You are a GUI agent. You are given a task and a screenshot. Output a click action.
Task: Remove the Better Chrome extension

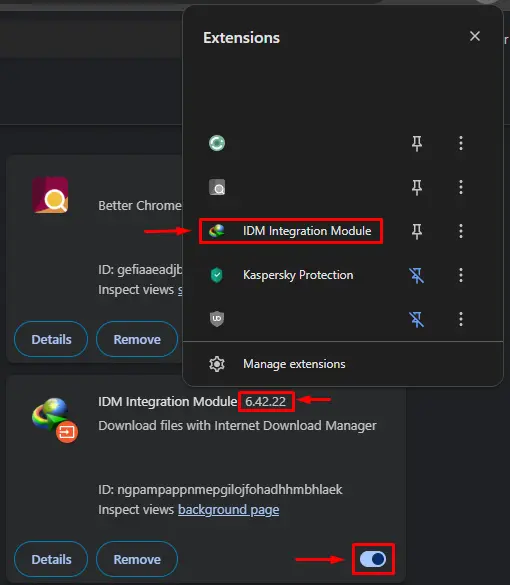click(137, 339)
